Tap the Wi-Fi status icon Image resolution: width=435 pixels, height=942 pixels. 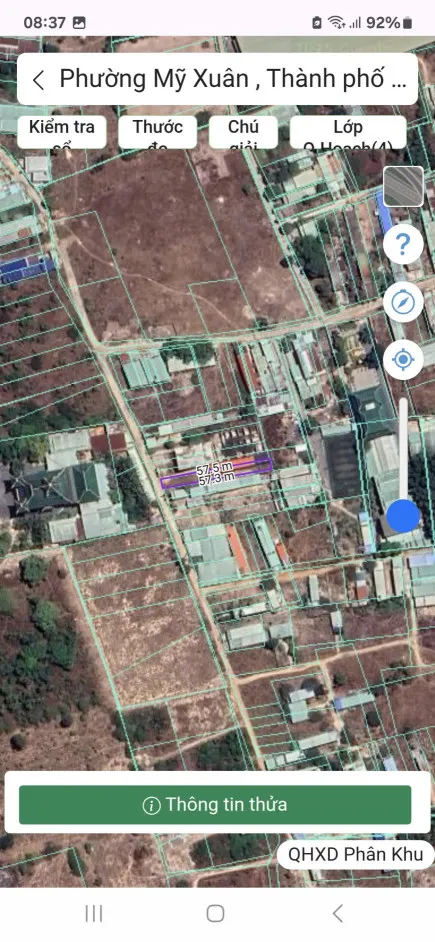click(335, 23)
